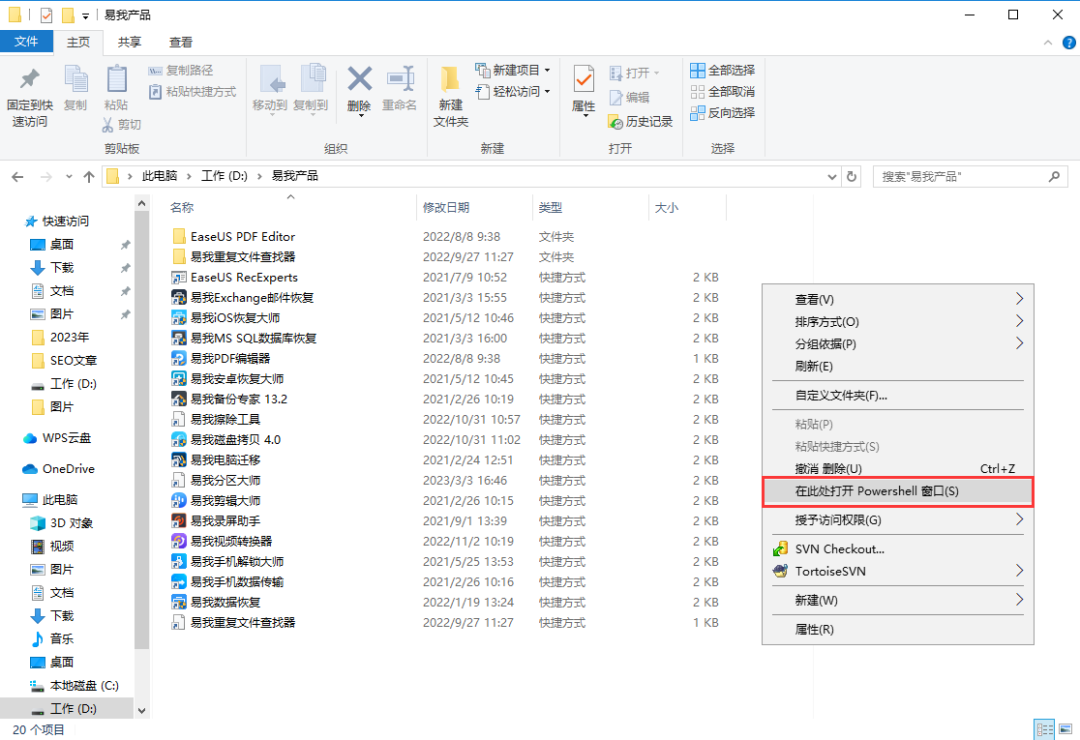Image resolution: width=1080 pixels, height=740 pixels.
Task: Click the blue Help question icon
Action: coord(1069,43)
